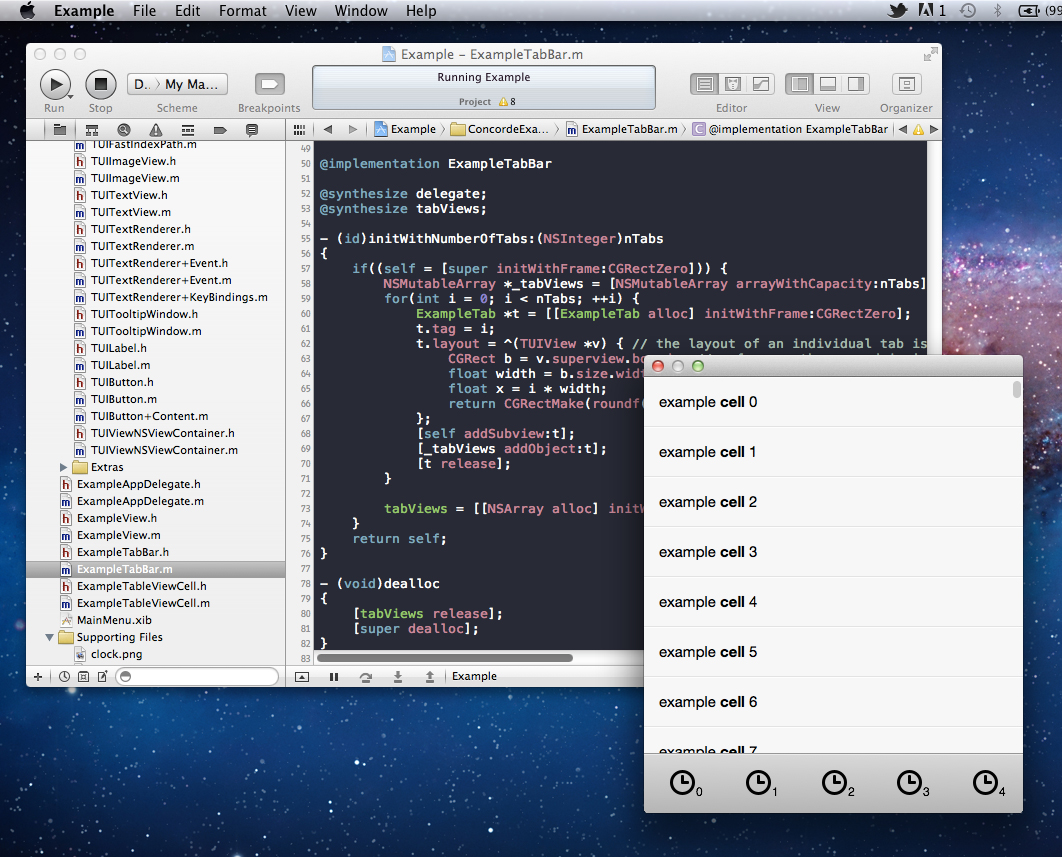Click the Run button in Xcode toolbar

(x=55, y=85)
